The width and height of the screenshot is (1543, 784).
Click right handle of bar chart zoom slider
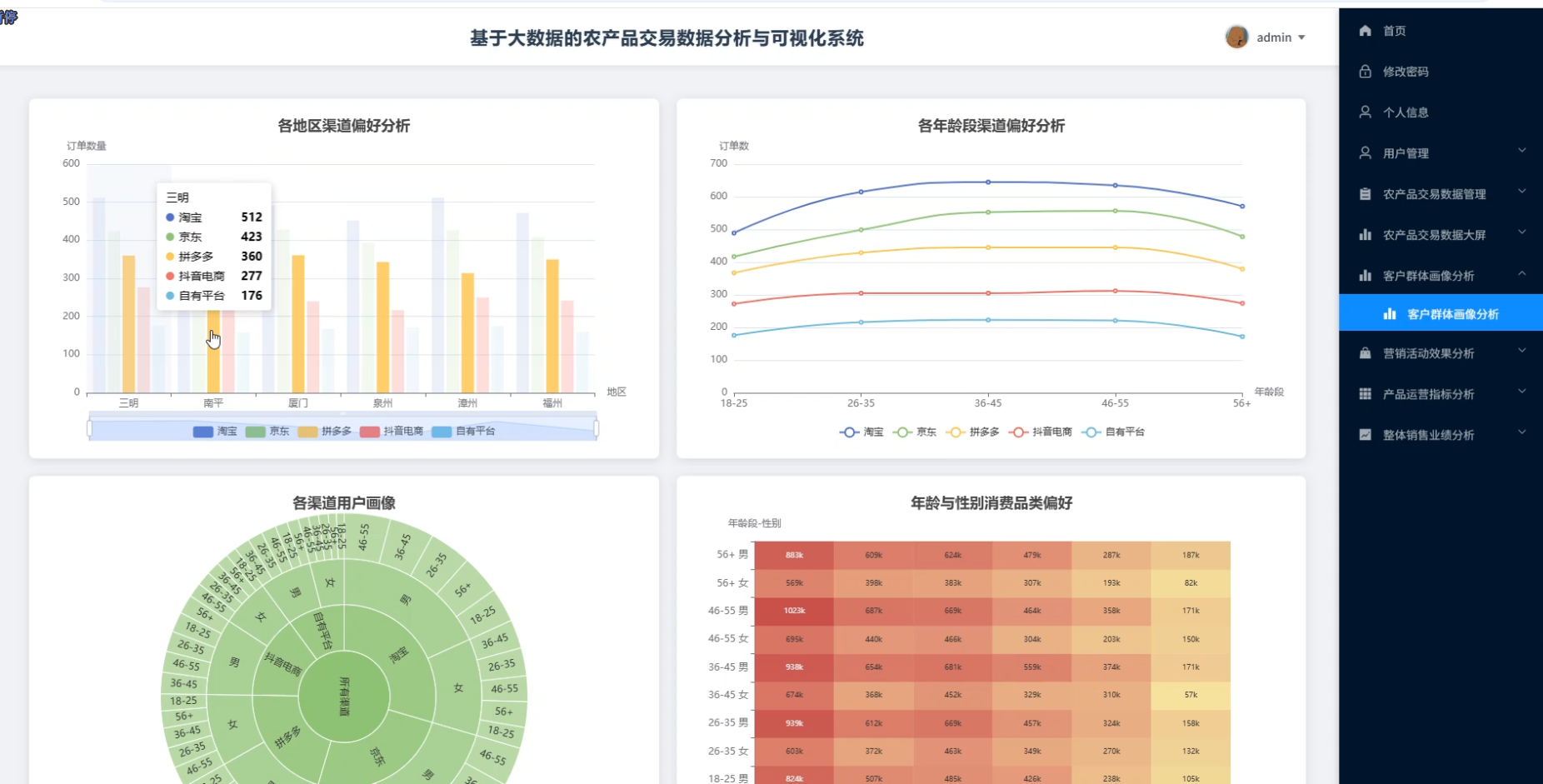[x=597, y=429]
